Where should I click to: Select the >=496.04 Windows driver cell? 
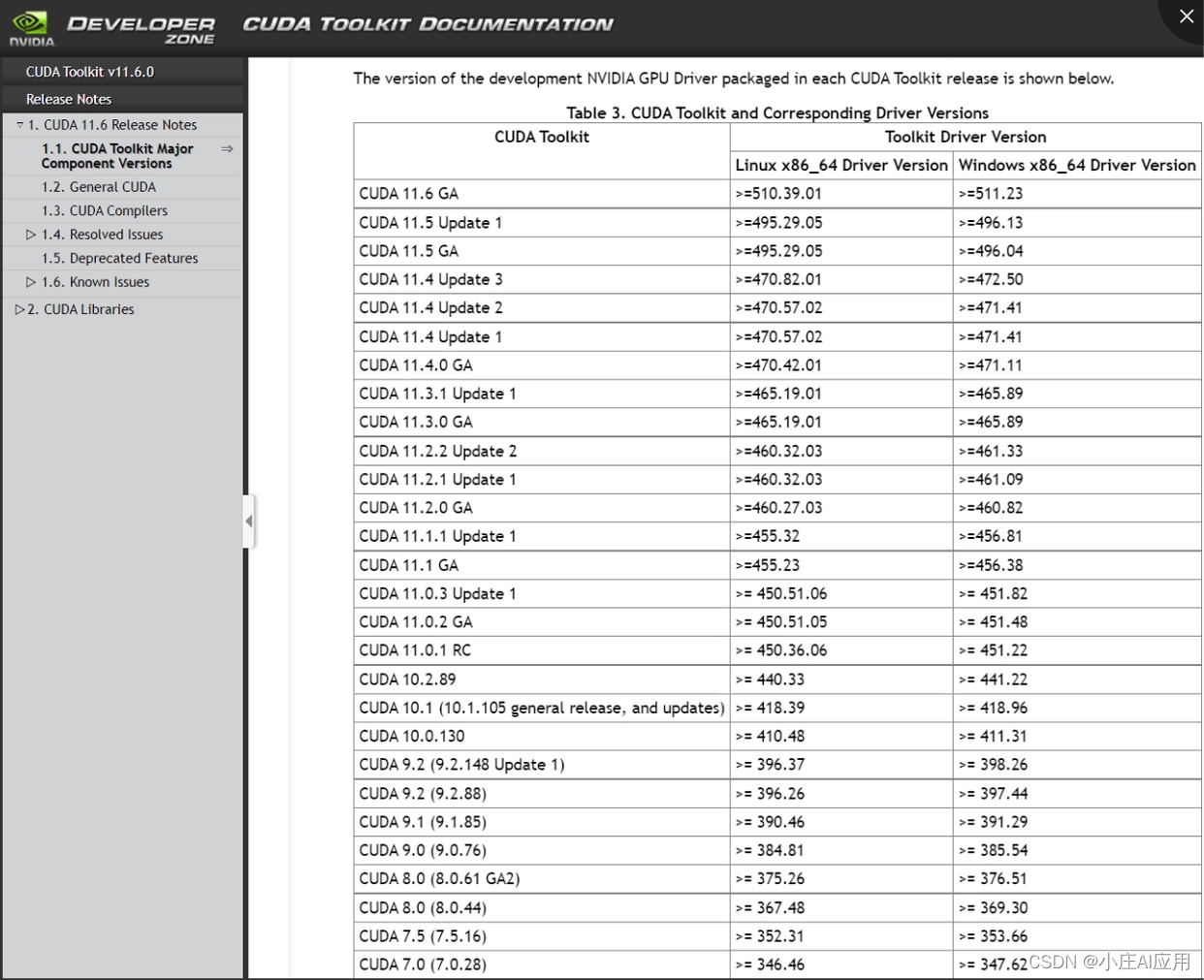pos(1077,251)
